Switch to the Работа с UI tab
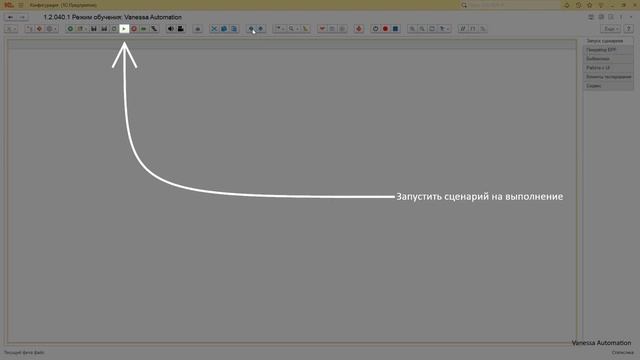 [x=608, y=68]
